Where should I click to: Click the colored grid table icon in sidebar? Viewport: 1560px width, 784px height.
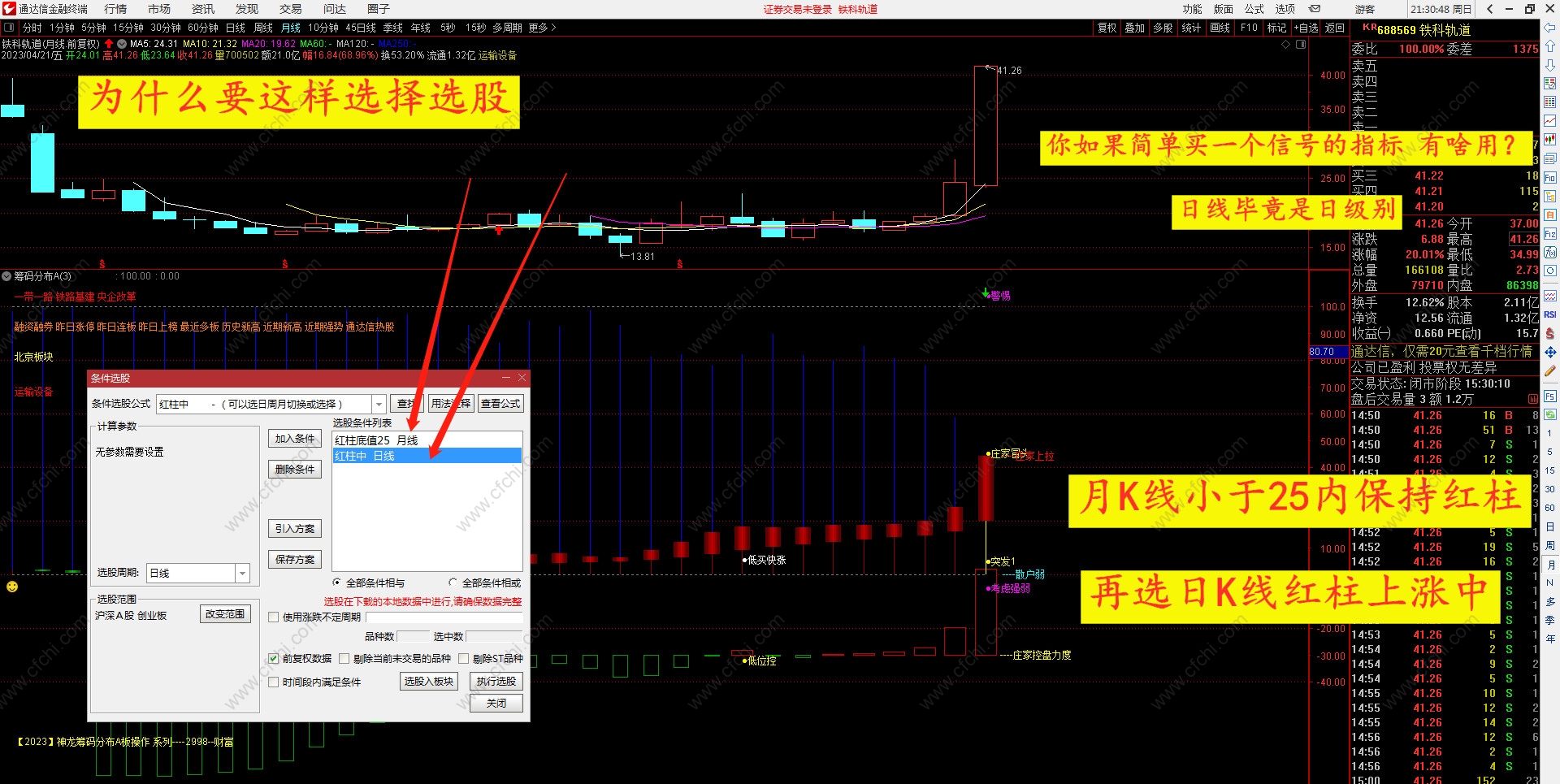(x=1550, y=102)
